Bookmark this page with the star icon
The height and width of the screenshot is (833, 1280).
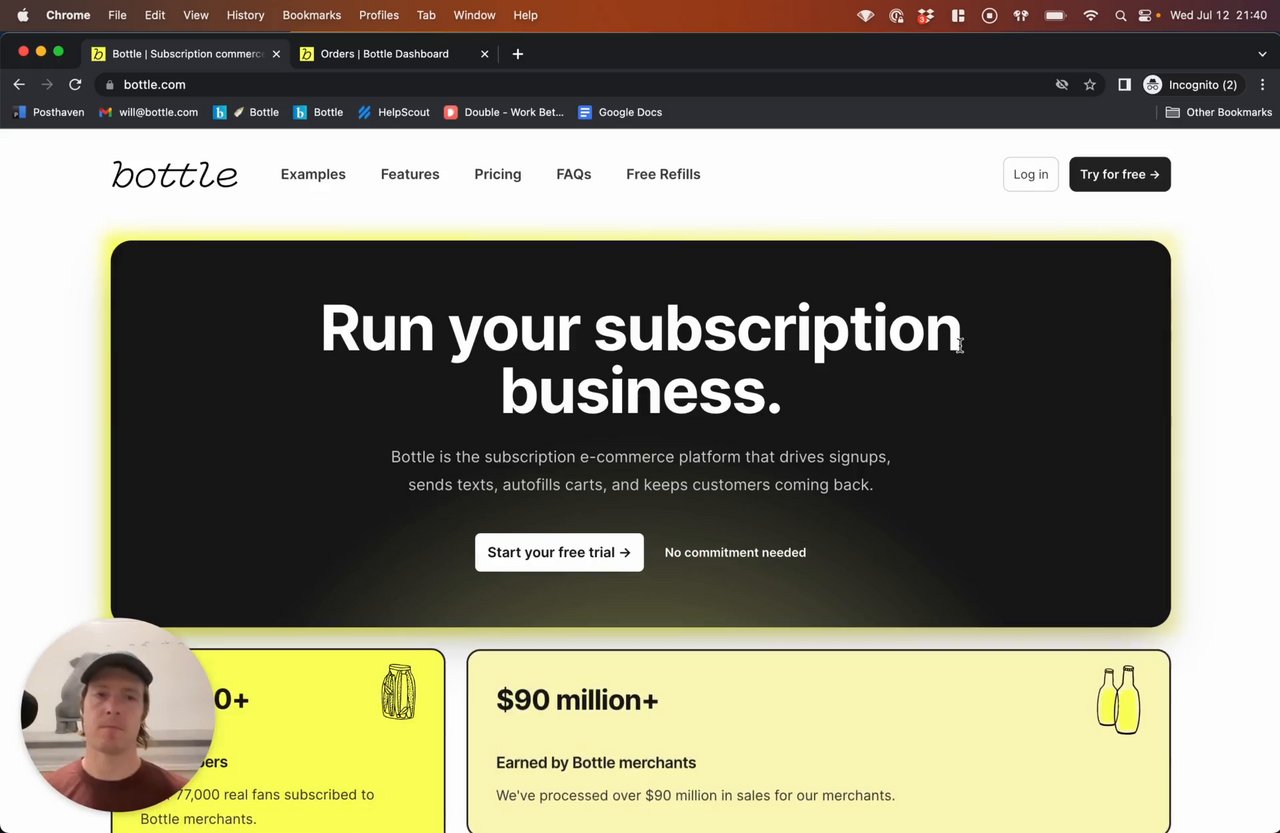1090,85
